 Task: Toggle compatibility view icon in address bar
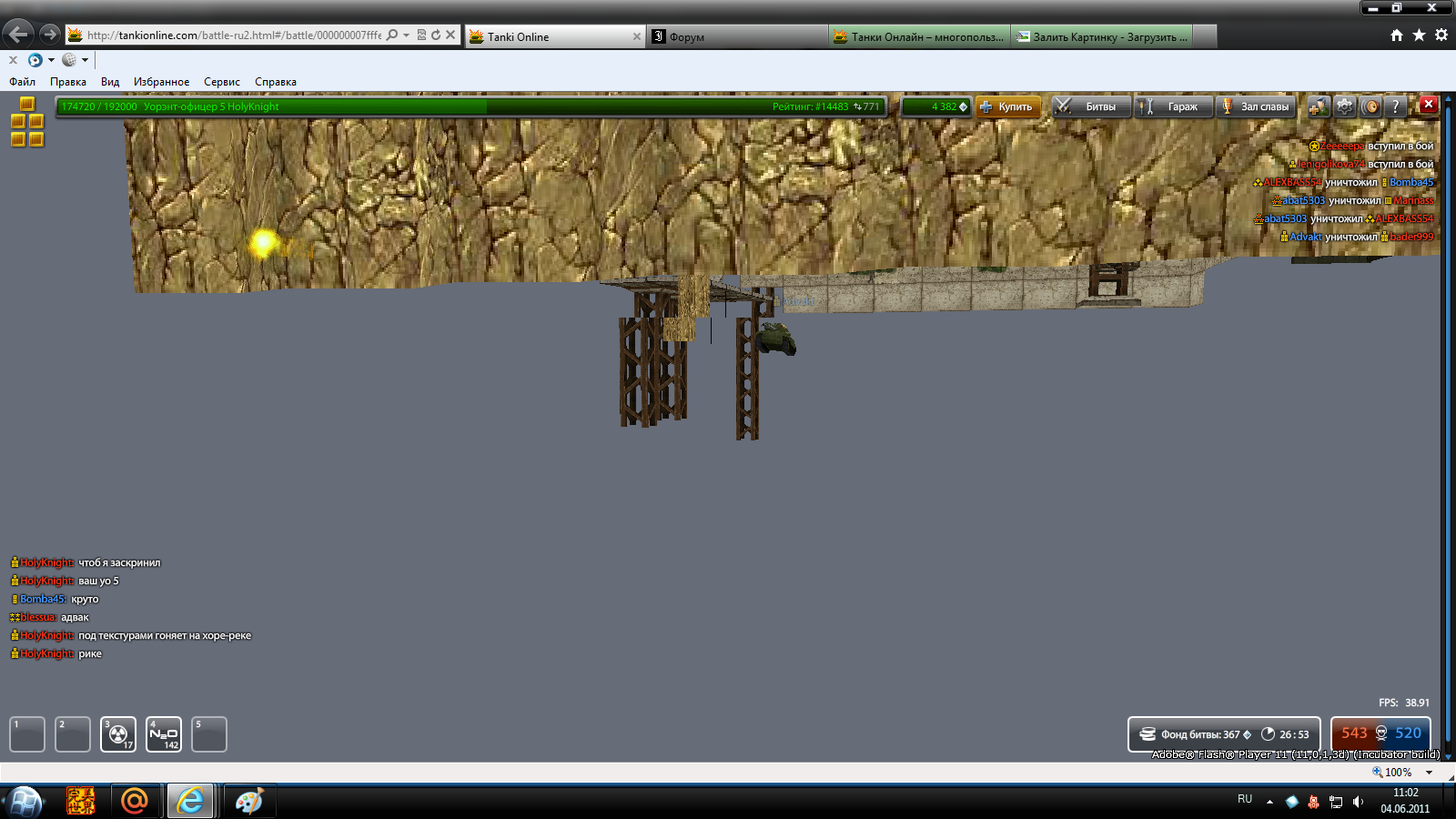tap(421, 35)
